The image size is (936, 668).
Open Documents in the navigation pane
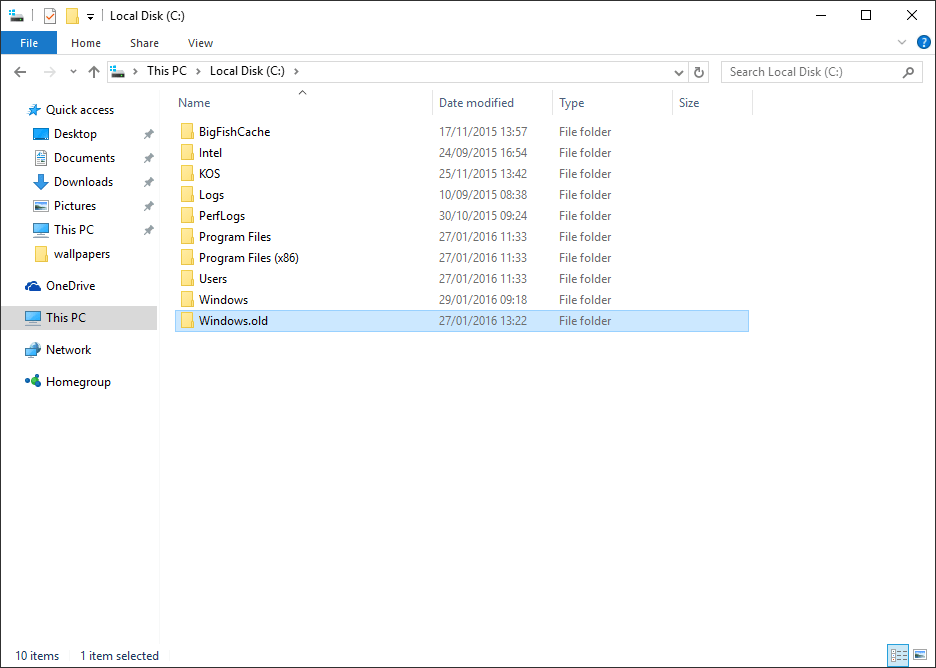click(x=84, y=158)
